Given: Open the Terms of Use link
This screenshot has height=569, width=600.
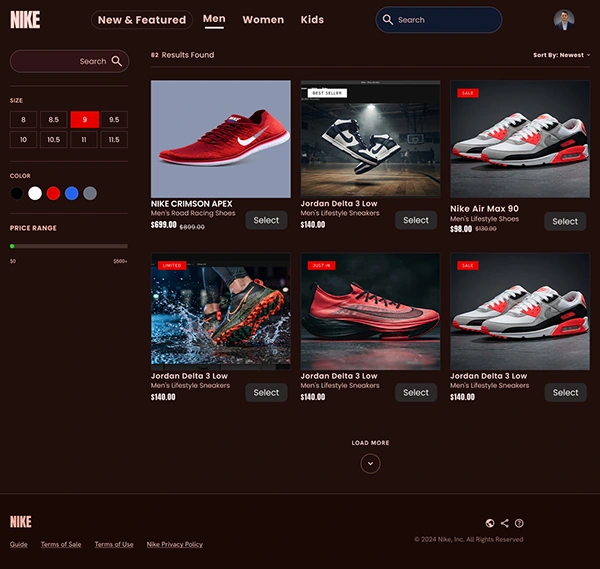Looking at the screenshot, I should point(114,544).
